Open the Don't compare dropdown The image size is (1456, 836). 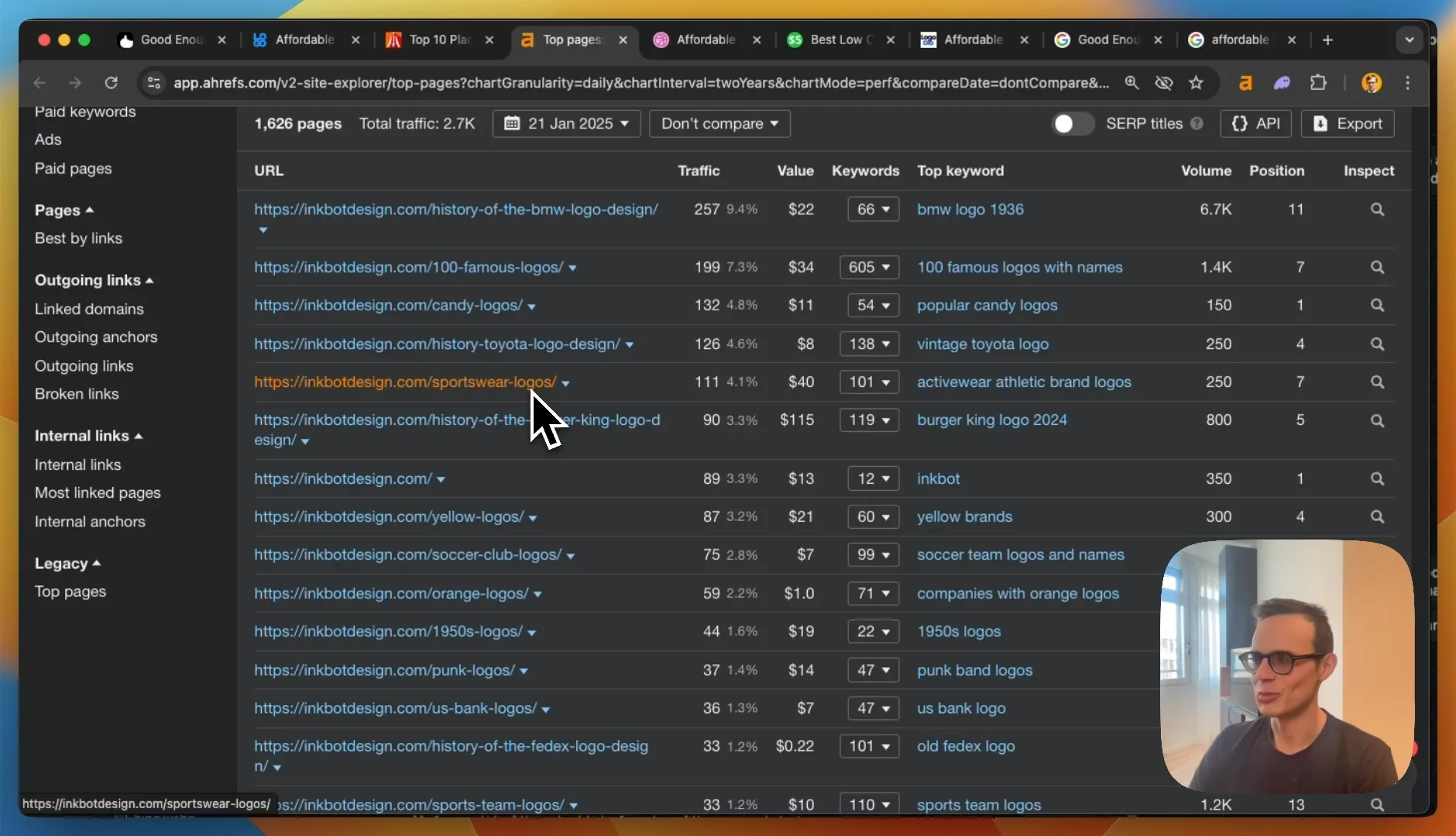719,124
